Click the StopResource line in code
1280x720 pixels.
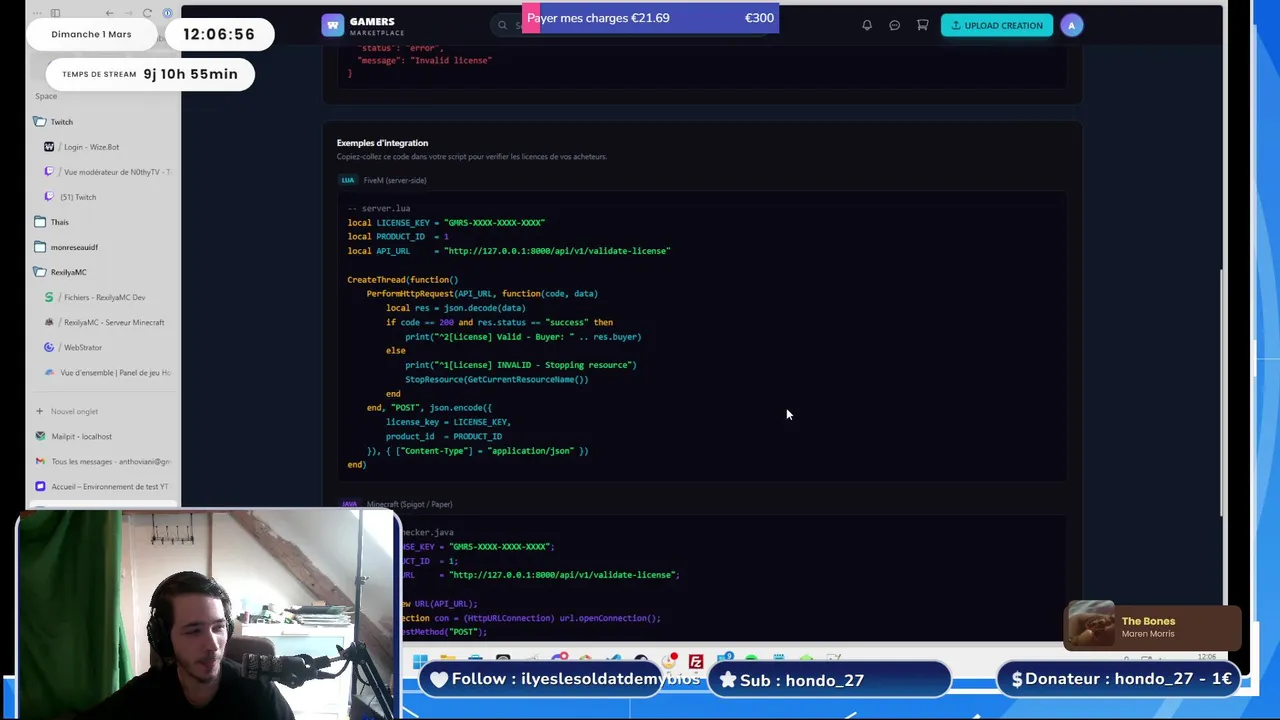pos(496,379)
